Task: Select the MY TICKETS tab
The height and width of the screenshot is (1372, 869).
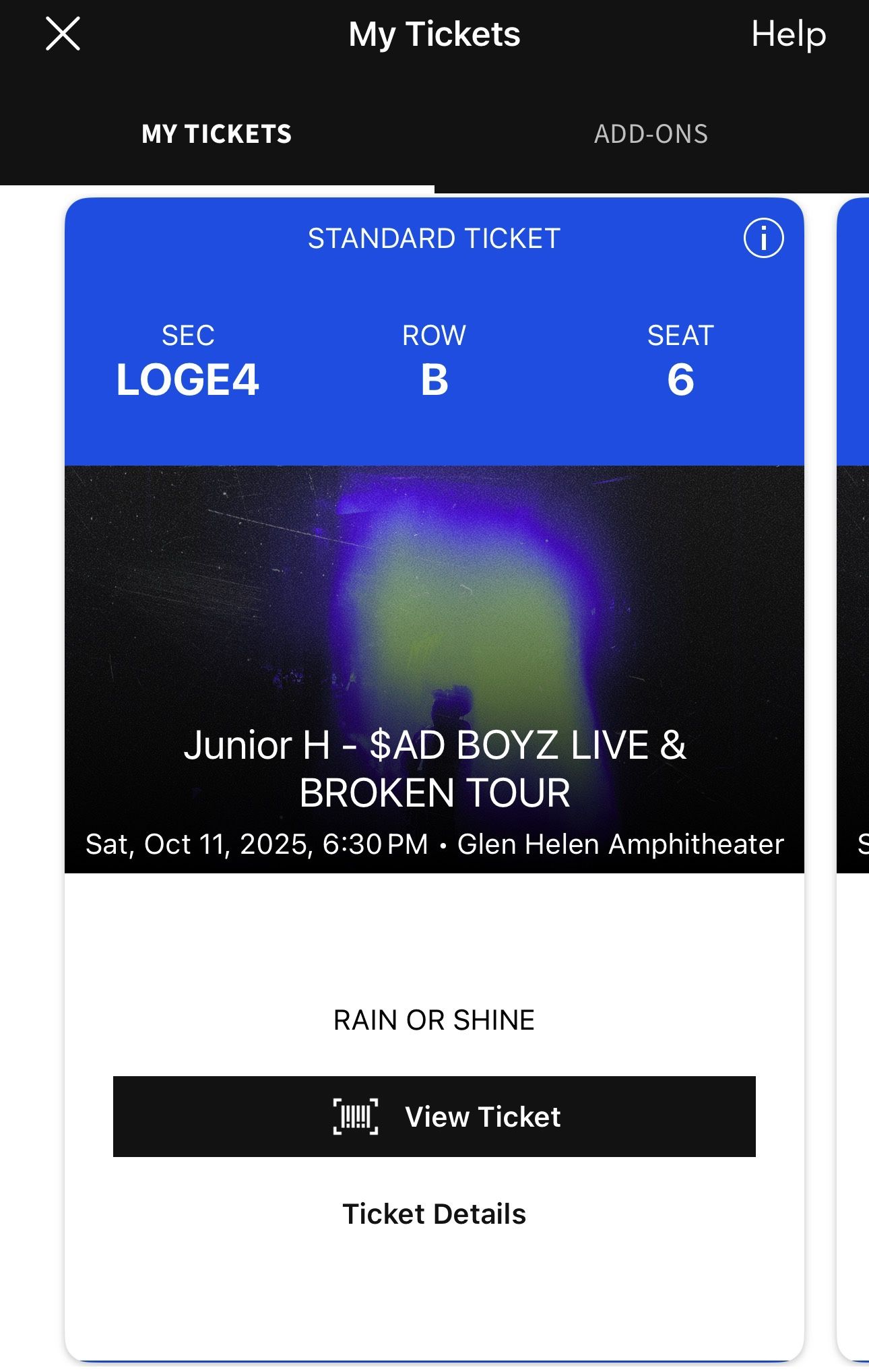Action: point(216,134)
